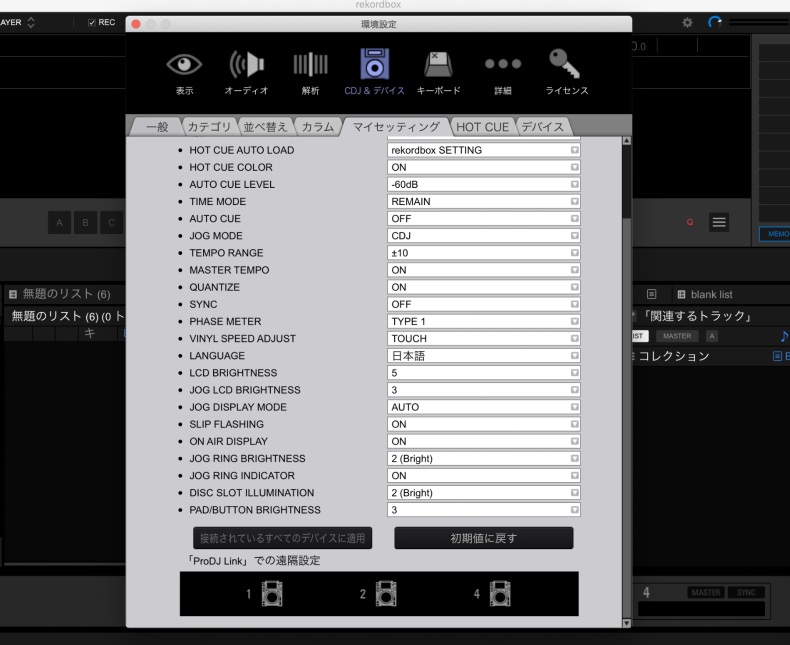Click hot cue pad A in main window
The width and height of the screenshot is (790, 645).
coord(59,222)
